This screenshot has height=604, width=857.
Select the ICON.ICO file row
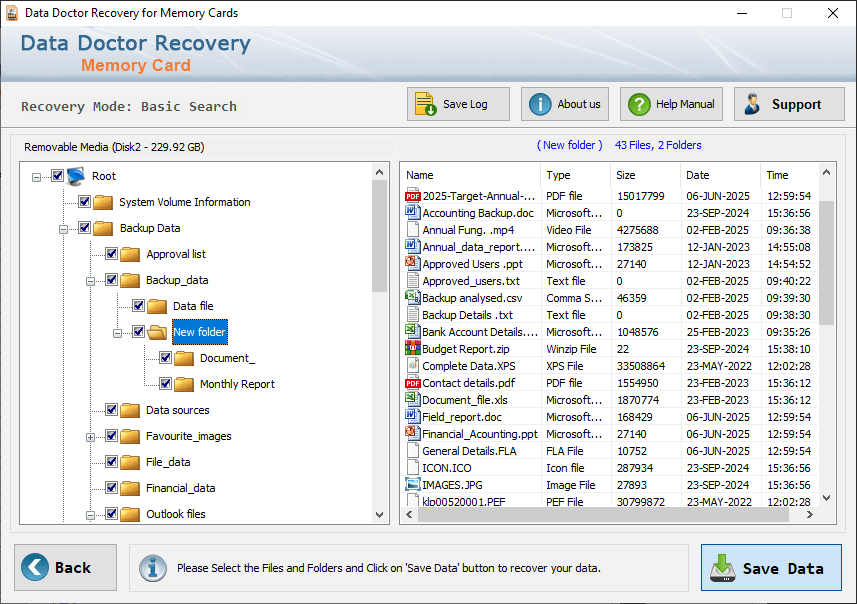point(611,468)
